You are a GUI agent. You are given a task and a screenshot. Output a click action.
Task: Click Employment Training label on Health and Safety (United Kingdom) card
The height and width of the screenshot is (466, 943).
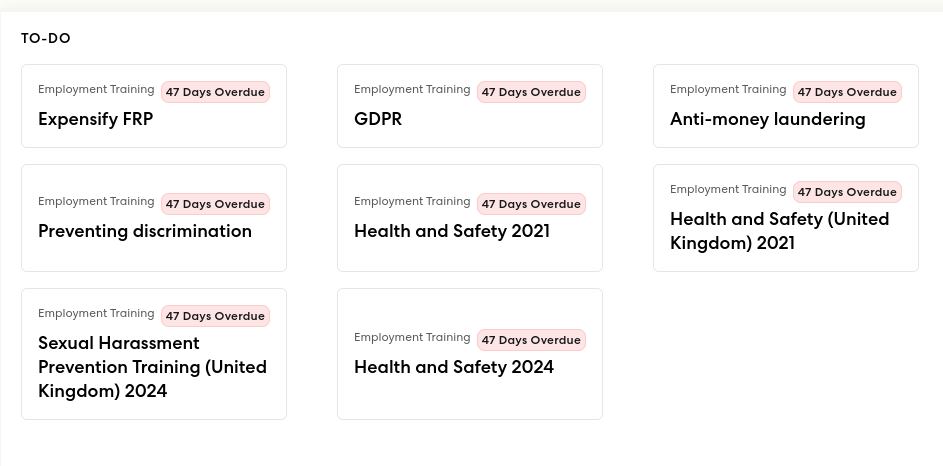(728, 189)
